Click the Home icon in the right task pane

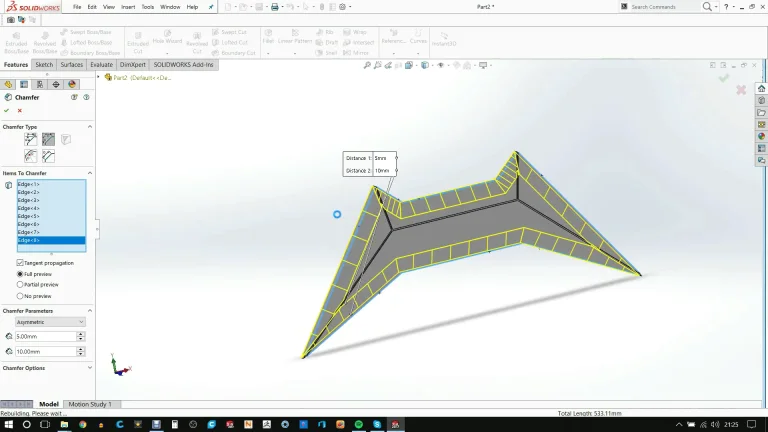761,88
